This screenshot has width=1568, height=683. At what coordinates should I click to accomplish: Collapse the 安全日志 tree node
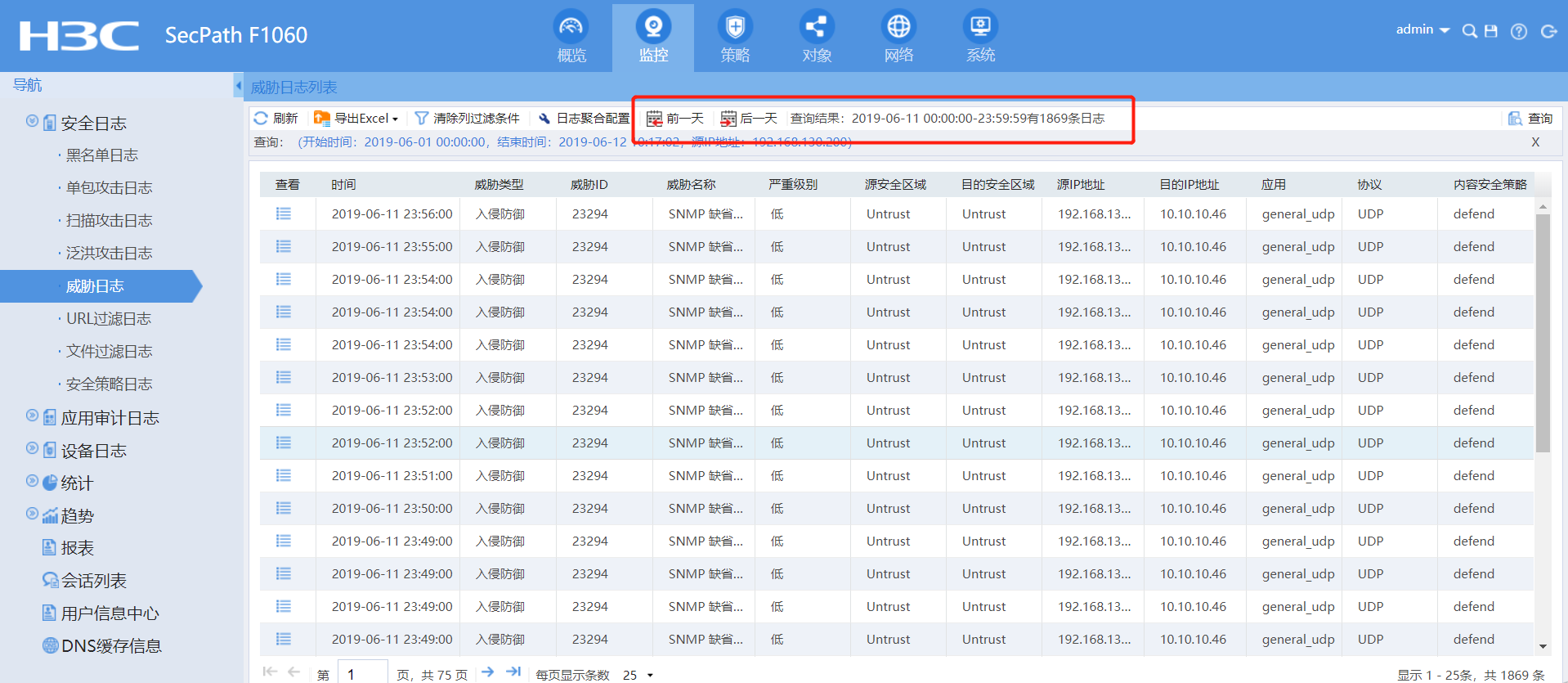(32, 121)
